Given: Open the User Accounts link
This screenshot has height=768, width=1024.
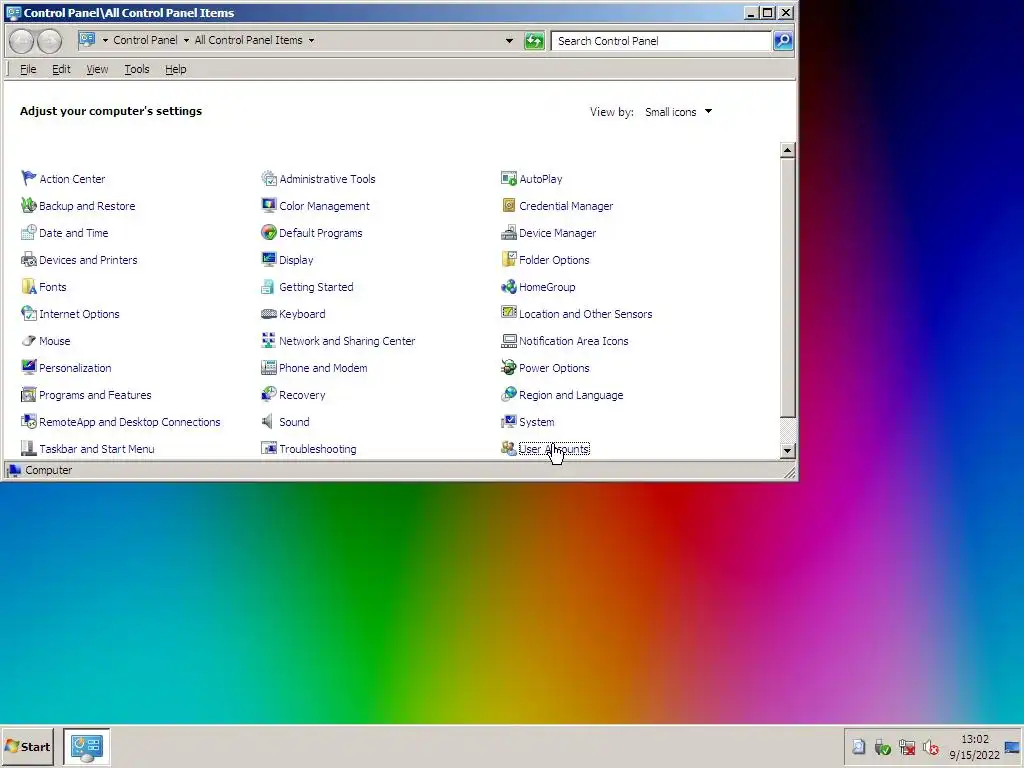Looking at the screenshot, I should pos(554,449).
